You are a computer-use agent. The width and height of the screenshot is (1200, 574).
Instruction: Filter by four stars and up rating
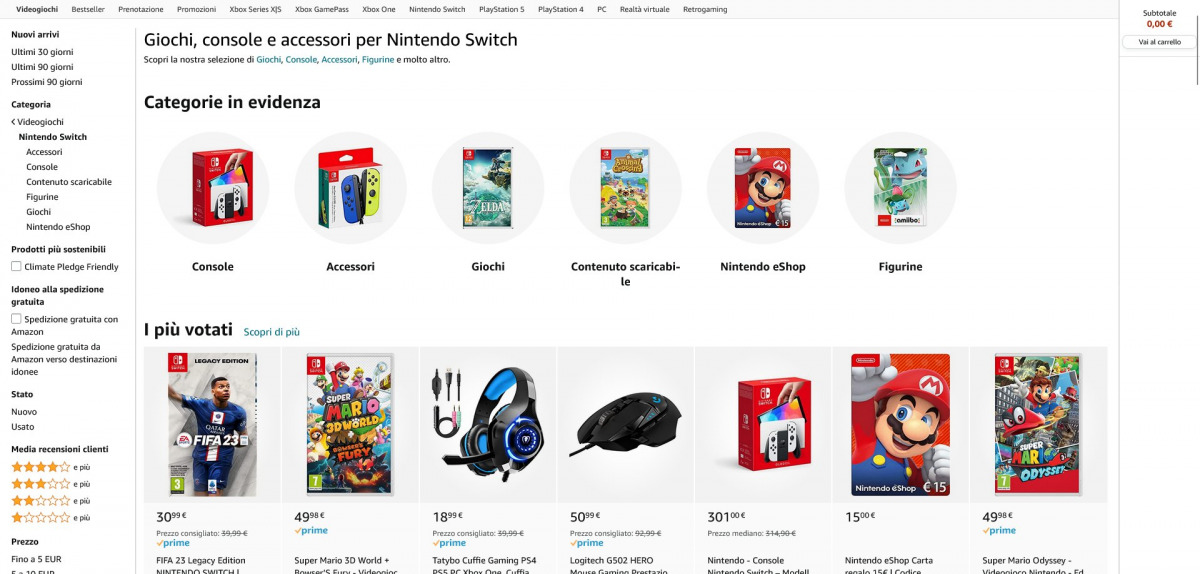click(x=41, y=467)
